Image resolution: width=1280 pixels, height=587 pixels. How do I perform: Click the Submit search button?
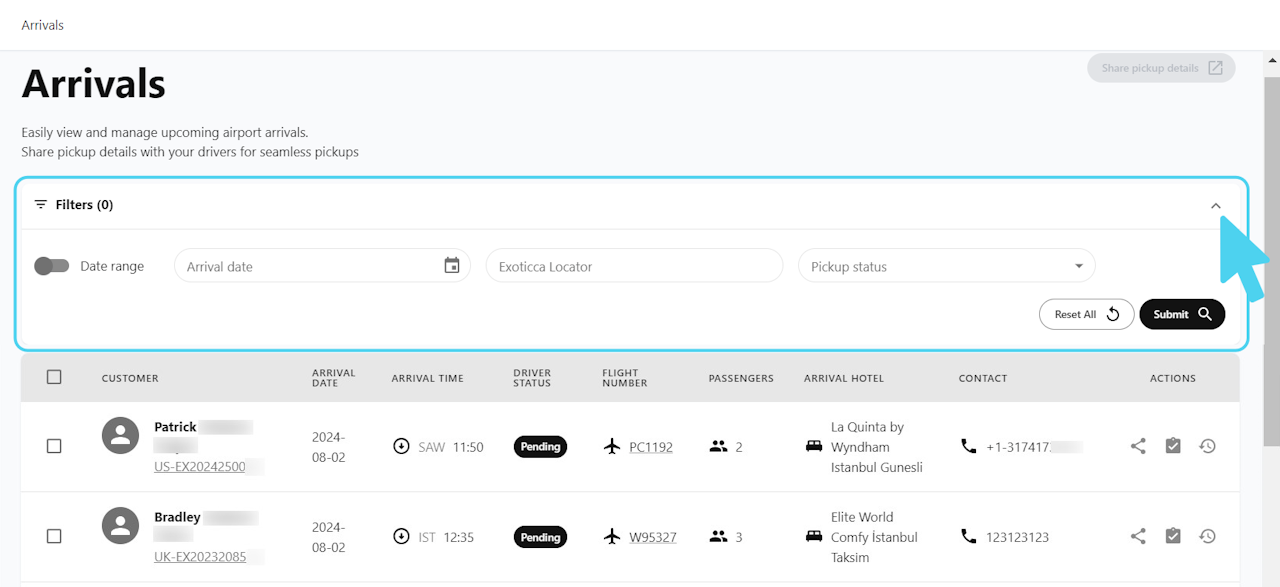pos(1182,314)
